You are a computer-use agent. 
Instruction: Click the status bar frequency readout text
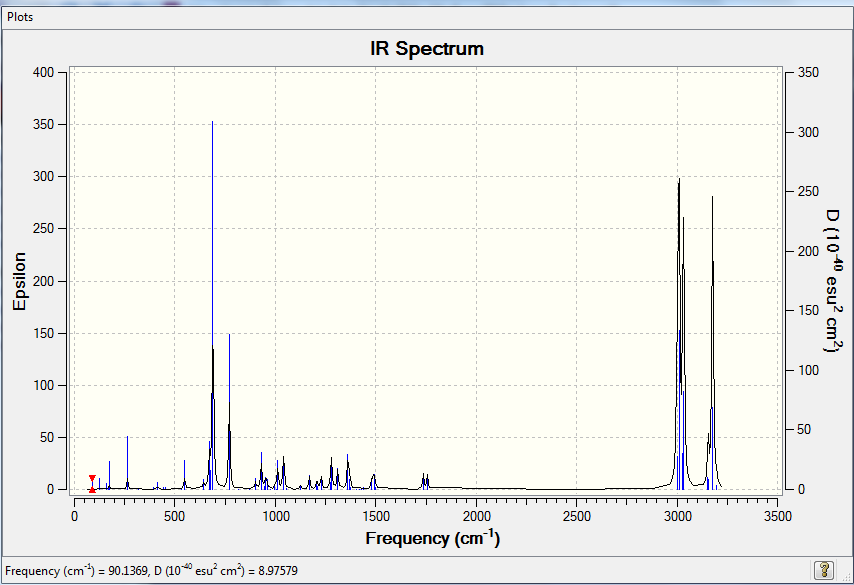tap(151, 571)
